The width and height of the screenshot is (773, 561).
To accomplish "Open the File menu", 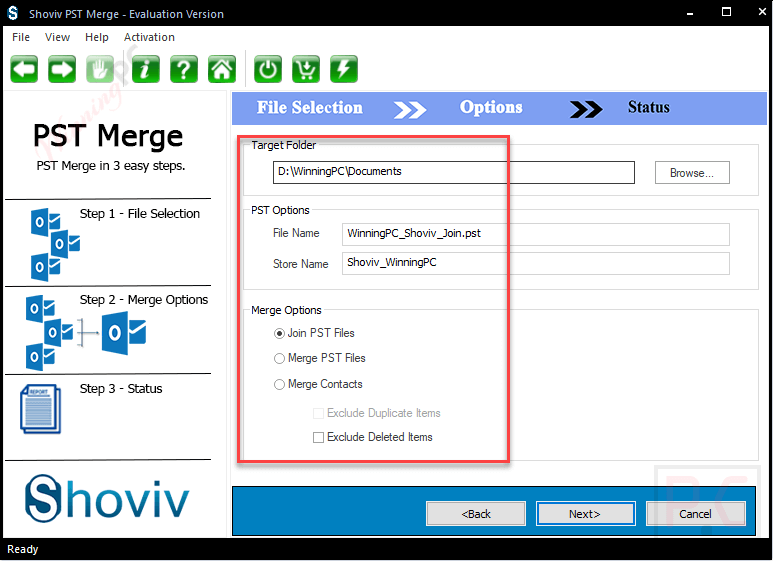I will (21, 37).
